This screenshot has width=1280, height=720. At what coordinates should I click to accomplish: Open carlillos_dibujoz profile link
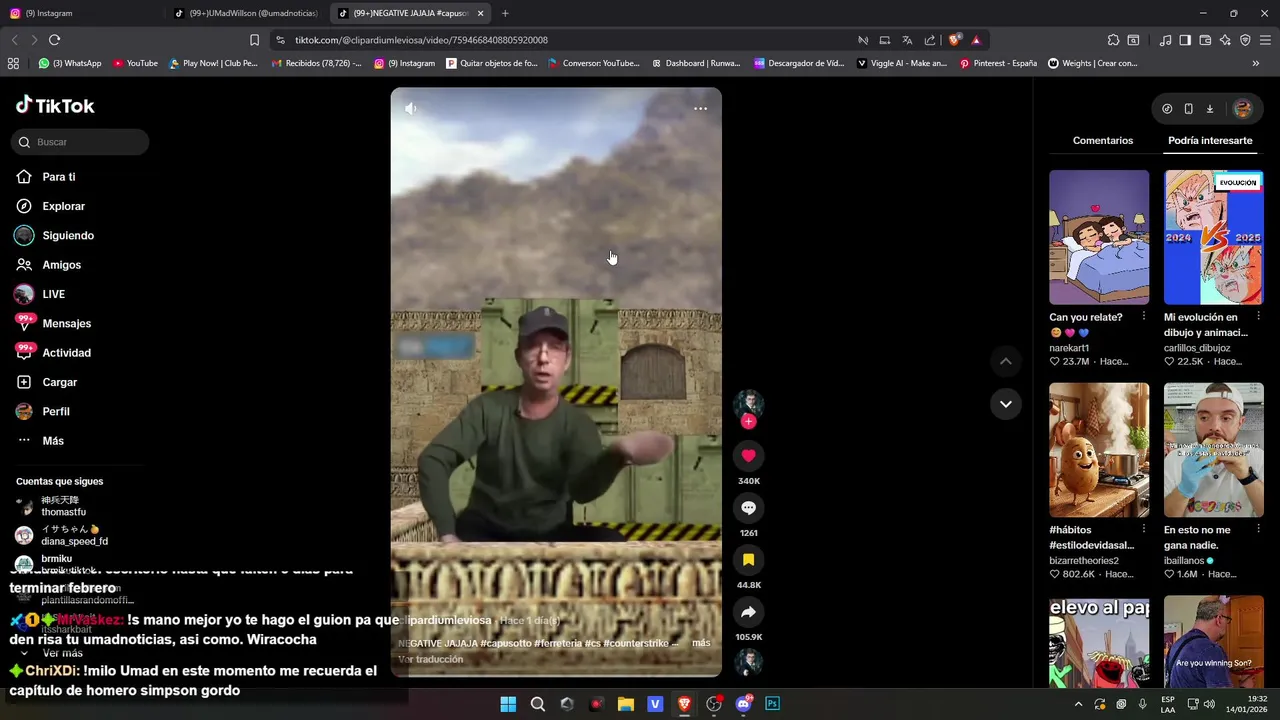(1197, 348)
